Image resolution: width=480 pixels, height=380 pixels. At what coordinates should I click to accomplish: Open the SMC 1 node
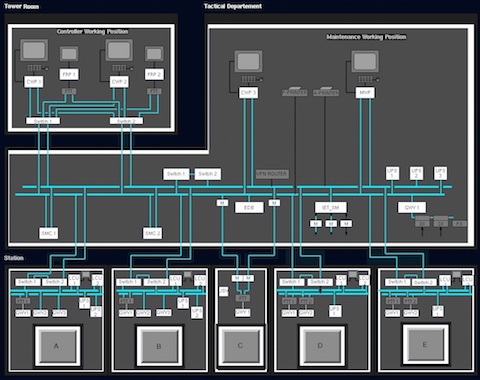(x=48, y=233)
